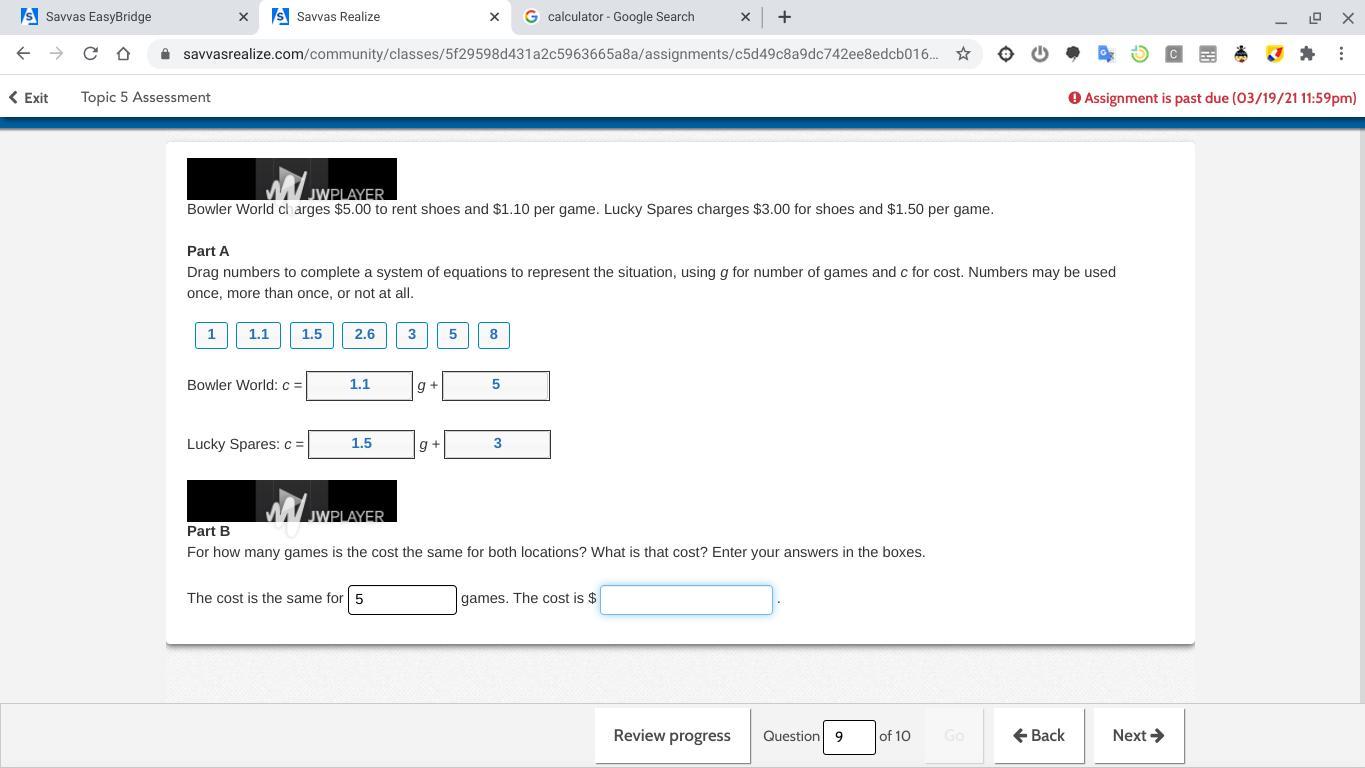Click the site lock icon in address bar
This screenshot has width=1365, height=768.
point(165,54)
